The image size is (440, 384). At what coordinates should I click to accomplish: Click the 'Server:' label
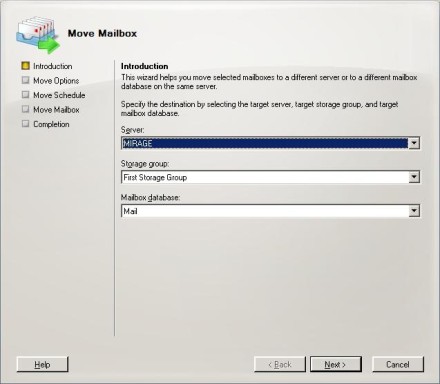coord(133,130)
